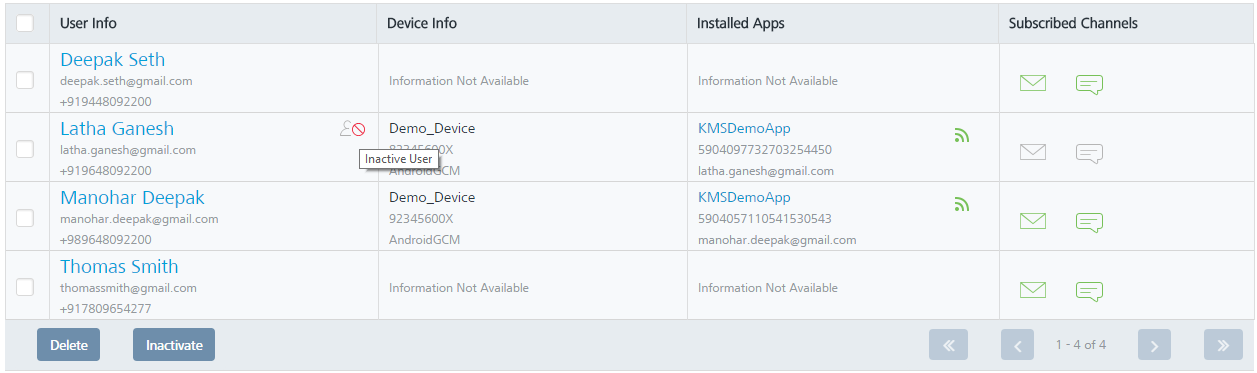
Task: Go to the last page of results
Action: point(1223,345)
